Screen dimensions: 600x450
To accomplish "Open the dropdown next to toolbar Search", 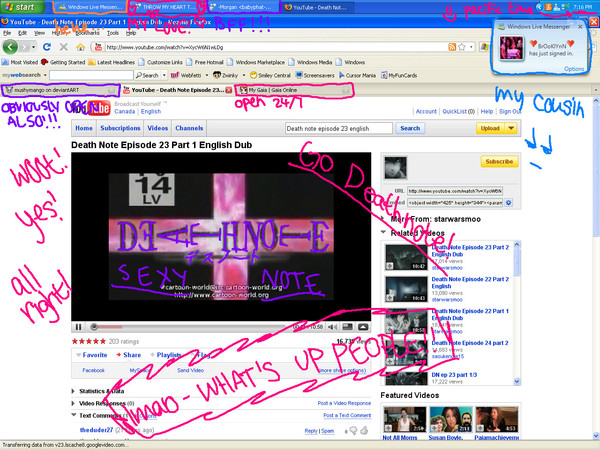I will click(x=164, y=75).
